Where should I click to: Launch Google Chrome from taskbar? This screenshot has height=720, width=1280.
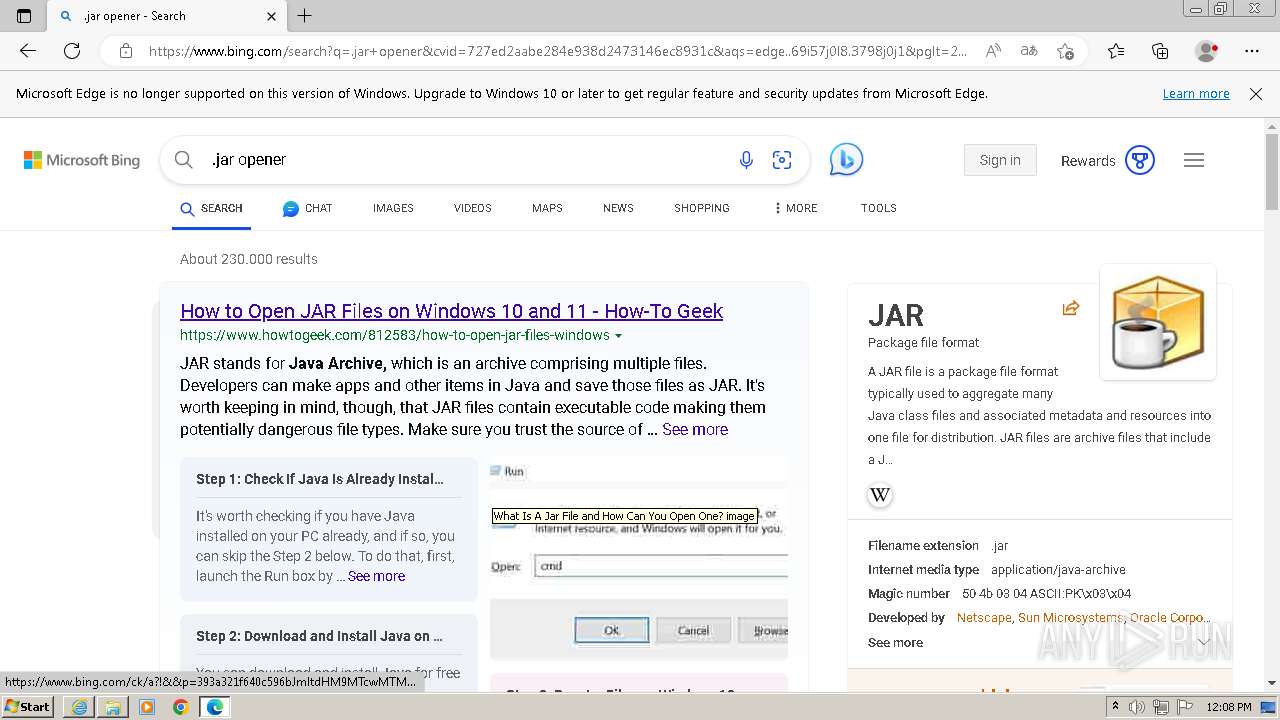[x=181, y=707]
